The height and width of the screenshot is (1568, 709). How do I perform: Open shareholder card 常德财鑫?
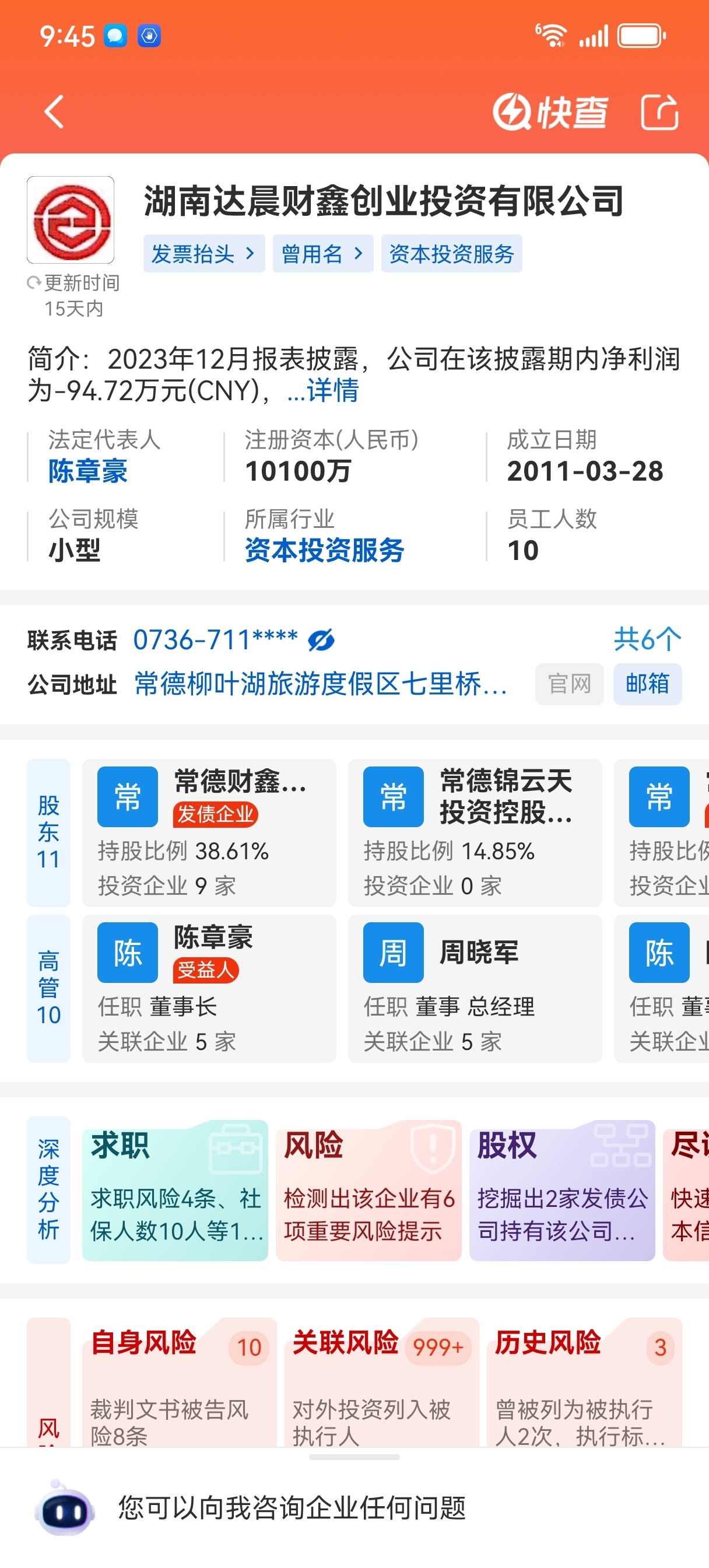209,832
